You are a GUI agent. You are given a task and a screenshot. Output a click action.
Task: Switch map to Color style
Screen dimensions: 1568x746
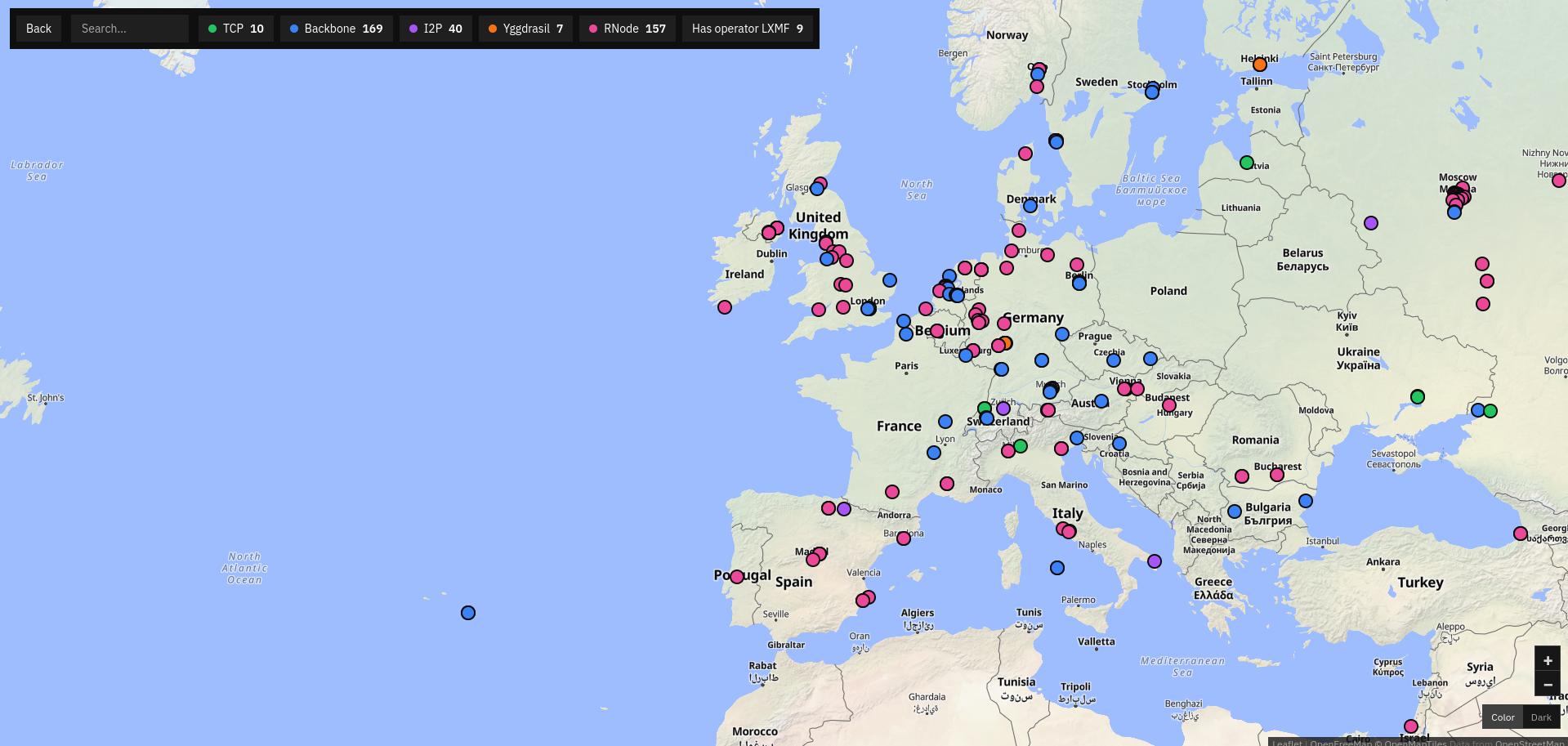(1503, 717)
